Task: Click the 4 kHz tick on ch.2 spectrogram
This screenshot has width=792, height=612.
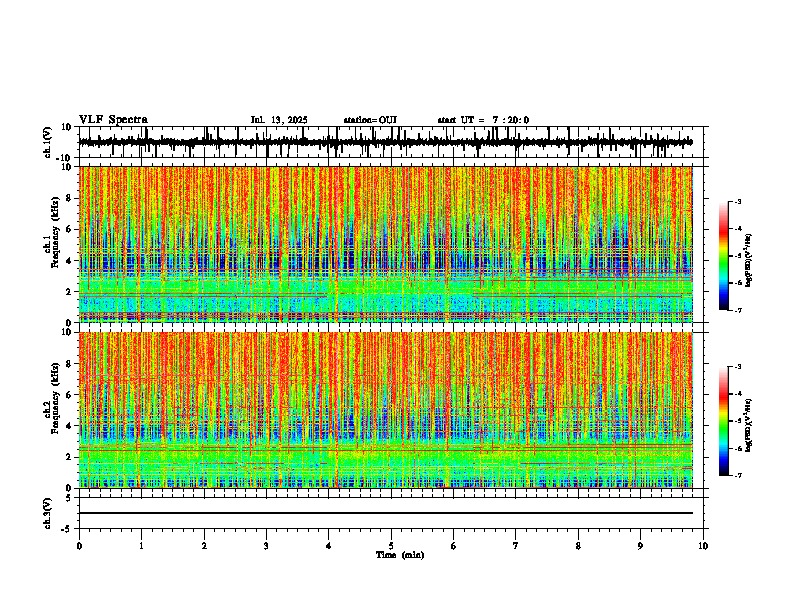Action: pos(70,426)
